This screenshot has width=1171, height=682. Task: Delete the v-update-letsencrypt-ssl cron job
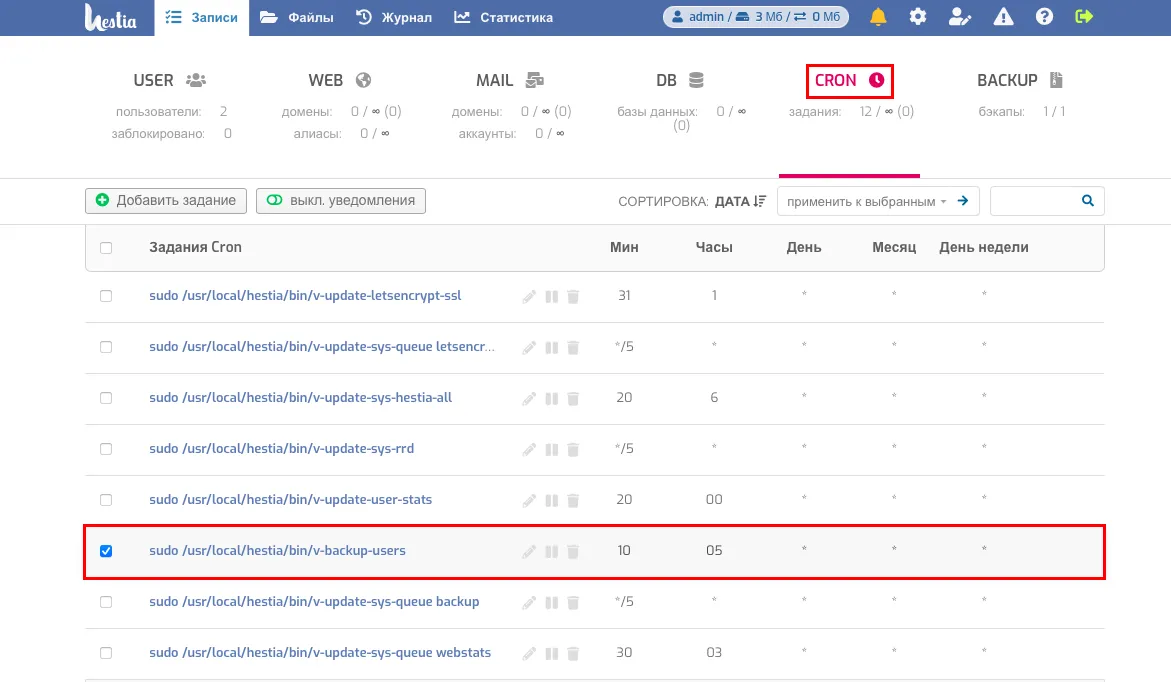click(x=573, y=297)
